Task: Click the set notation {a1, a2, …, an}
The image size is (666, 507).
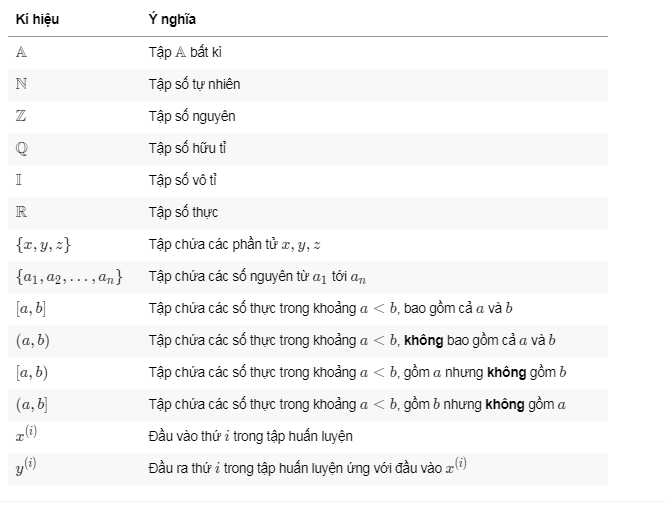Action: click(70, 276)
